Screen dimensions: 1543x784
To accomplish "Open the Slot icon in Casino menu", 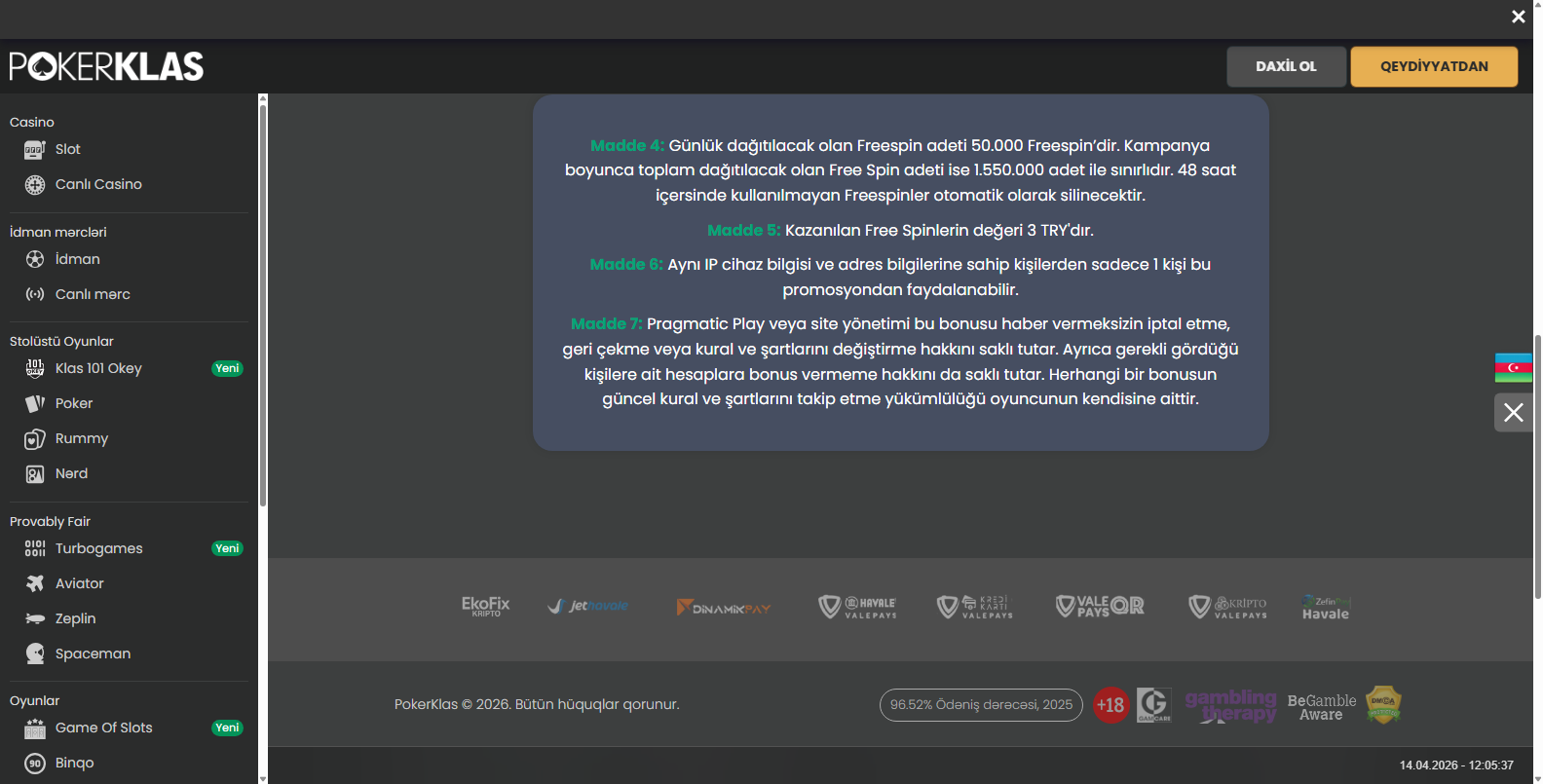I will 35,149.
